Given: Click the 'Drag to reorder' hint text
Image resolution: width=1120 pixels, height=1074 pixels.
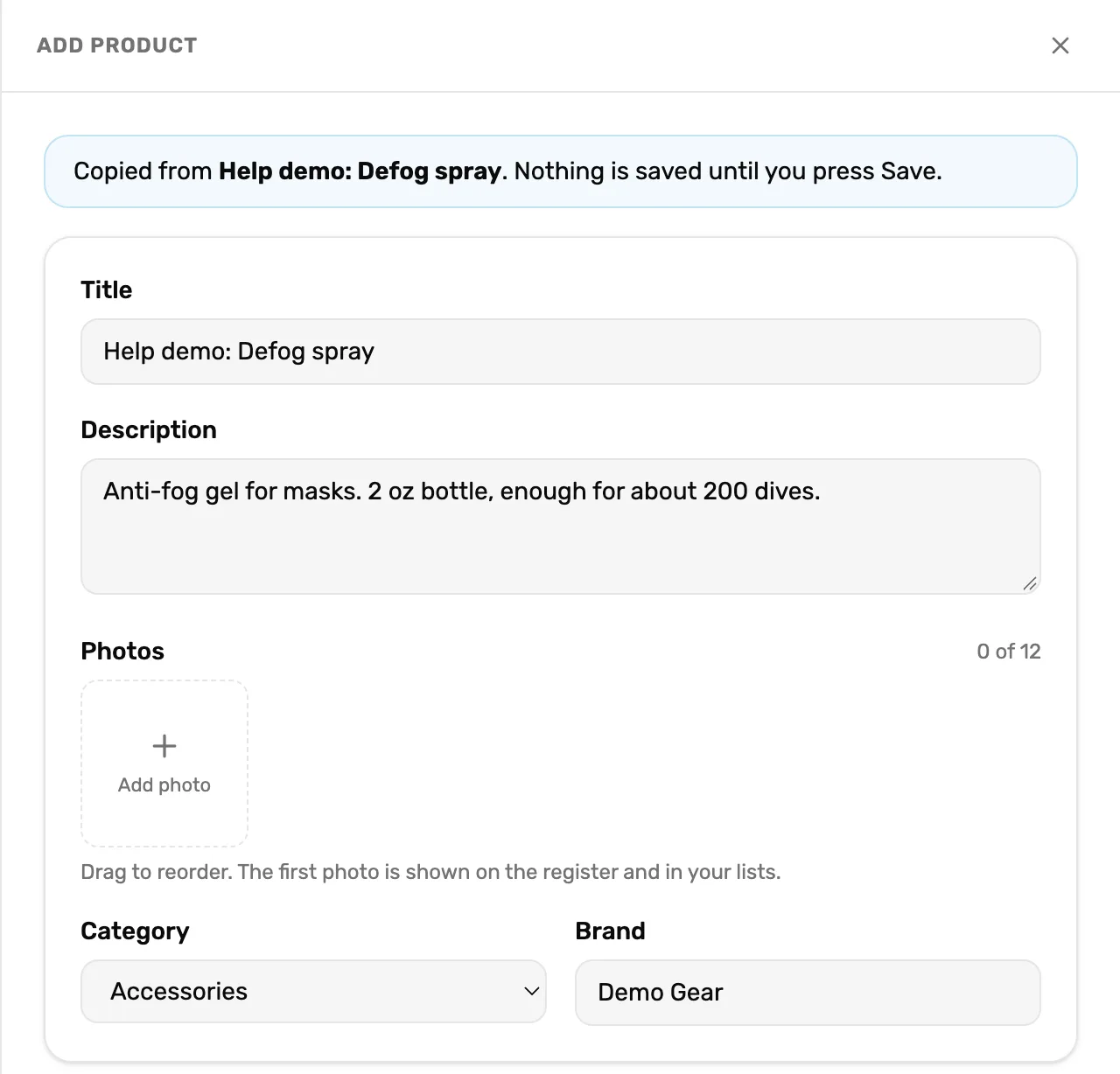Looking at the screenshot, I should (430, 872).
